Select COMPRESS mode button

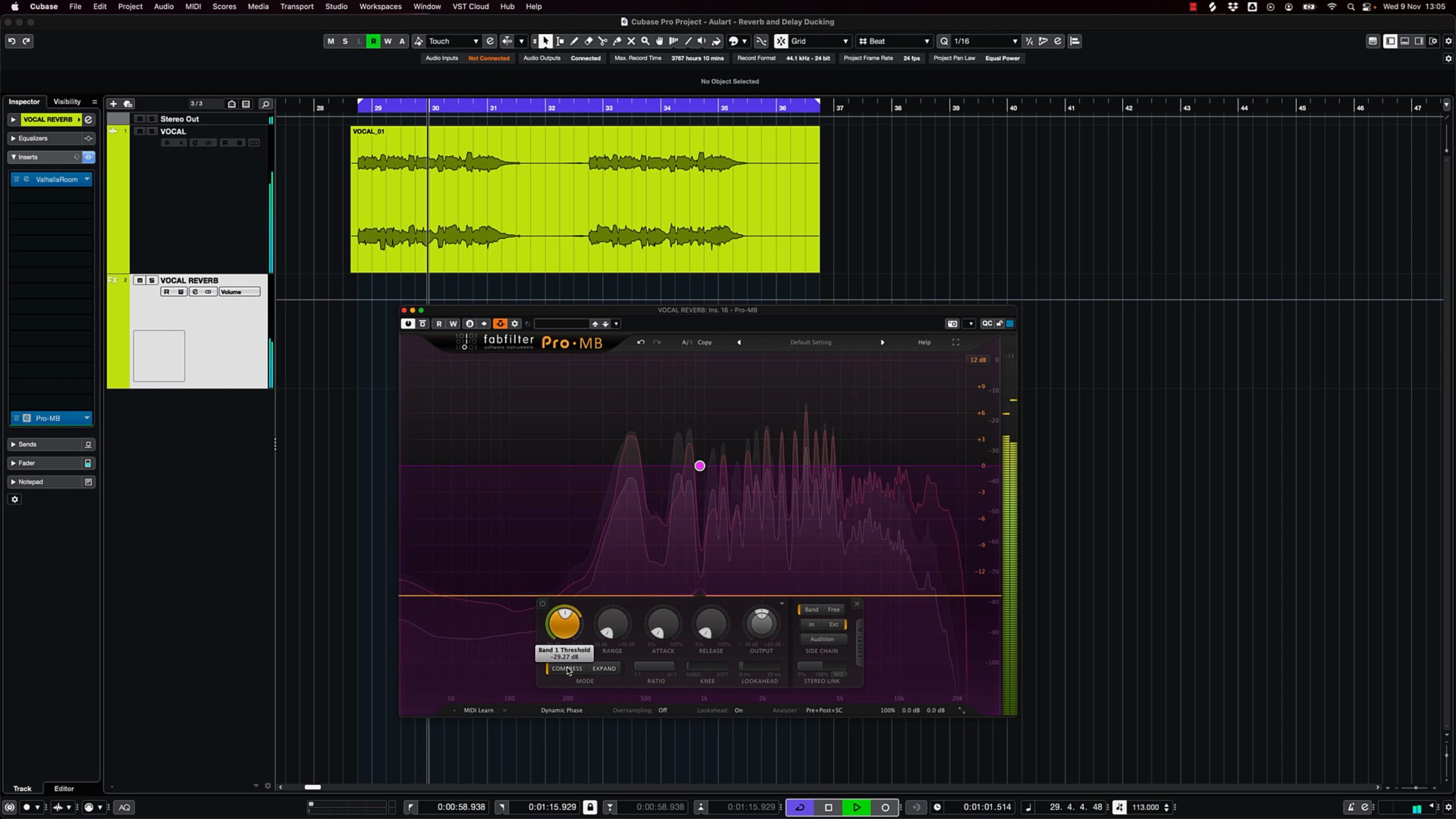coord(566,669)
